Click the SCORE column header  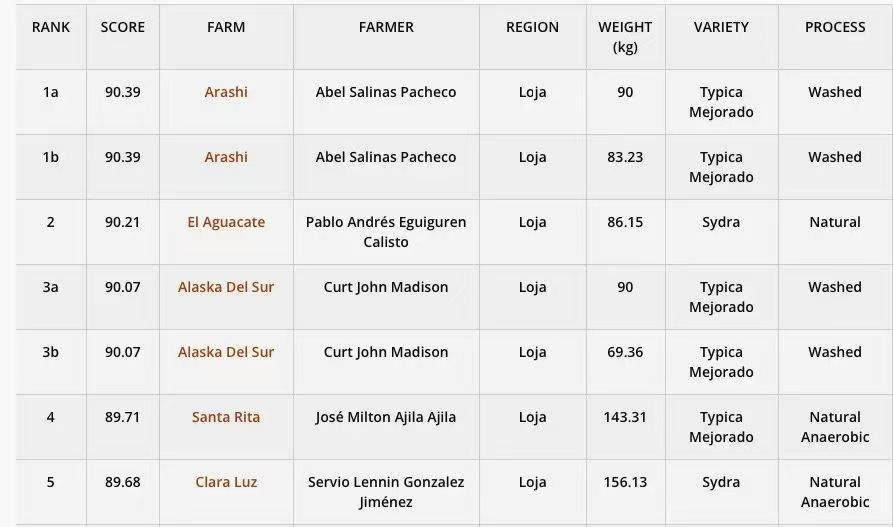pyautogui.click(x=122, y=27)
